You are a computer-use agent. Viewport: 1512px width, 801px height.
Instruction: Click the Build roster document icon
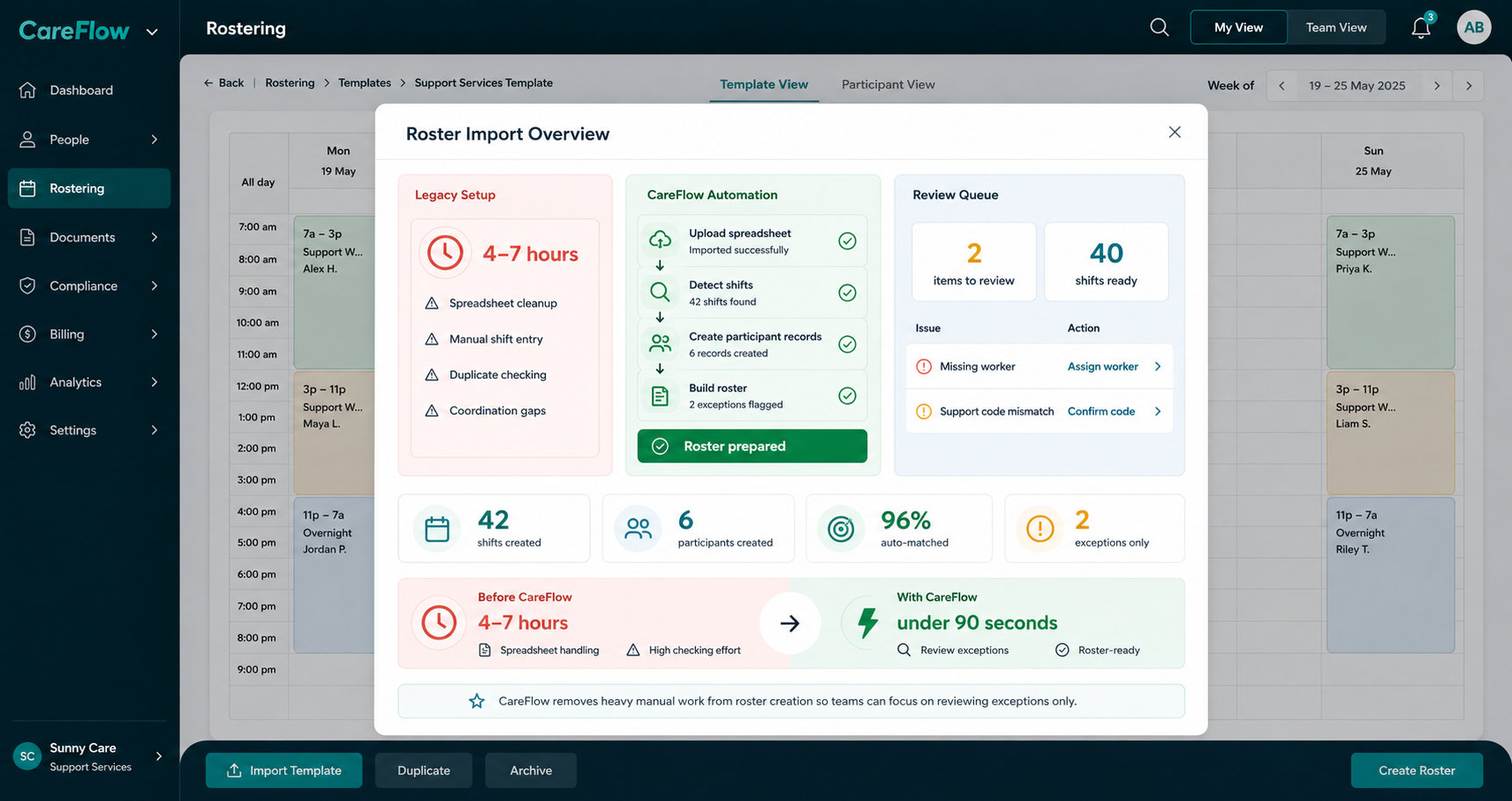coord(660,397)
